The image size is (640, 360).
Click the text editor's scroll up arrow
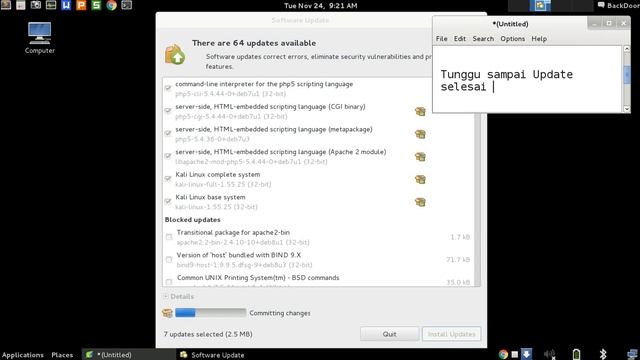[627, 49]
